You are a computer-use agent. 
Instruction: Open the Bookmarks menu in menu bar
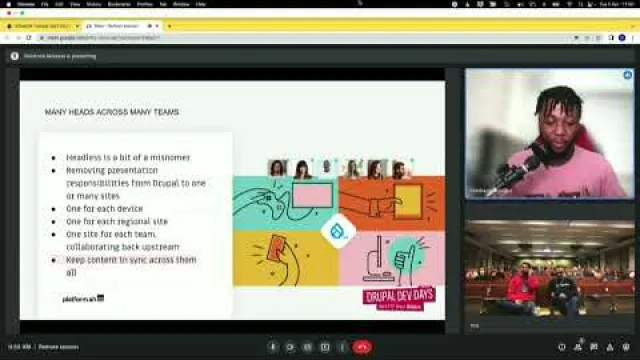pyautogui.click(x=119, y=4)
